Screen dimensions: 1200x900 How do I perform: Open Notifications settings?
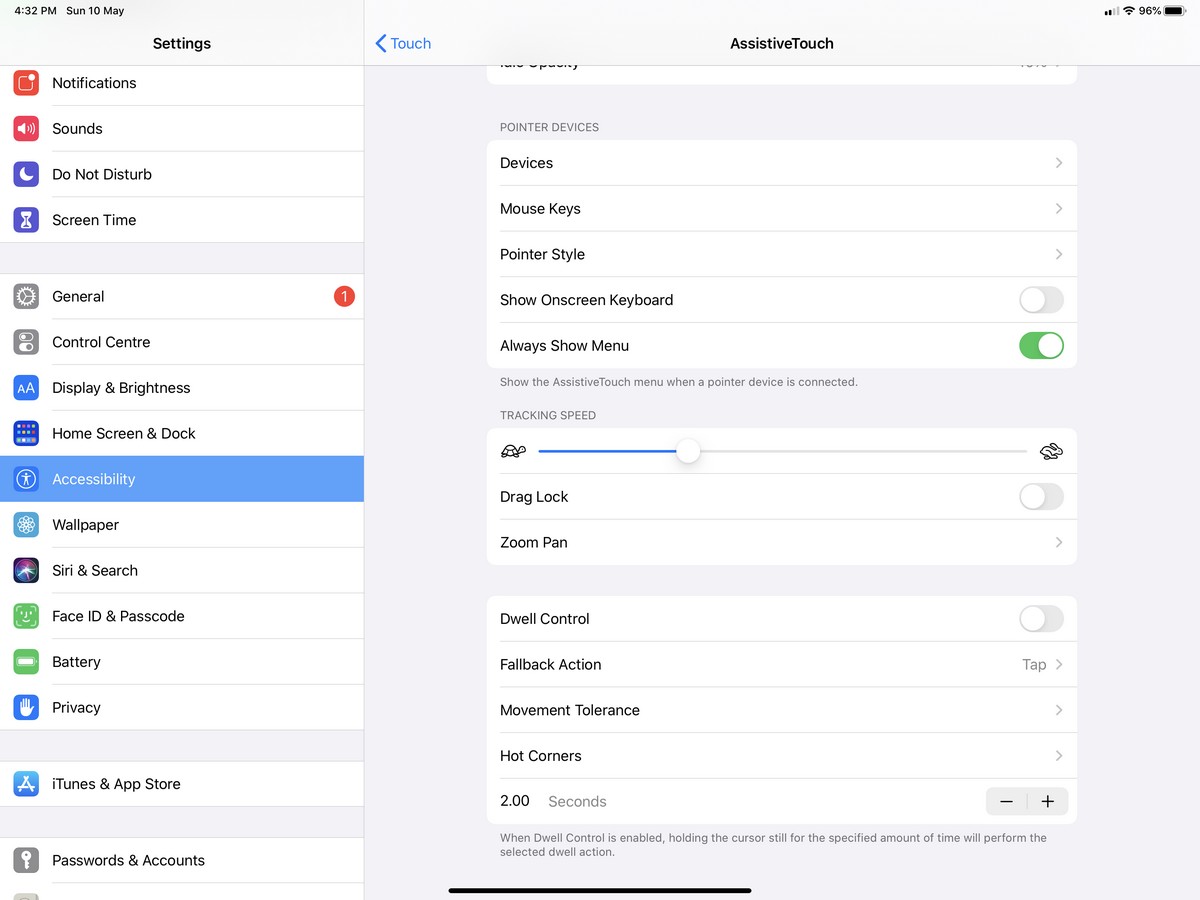coord(182,83)
